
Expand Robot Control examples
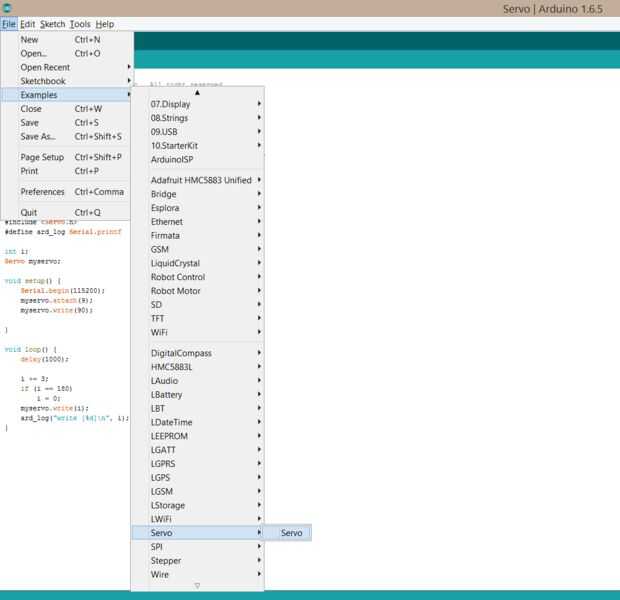pos(198,277)
